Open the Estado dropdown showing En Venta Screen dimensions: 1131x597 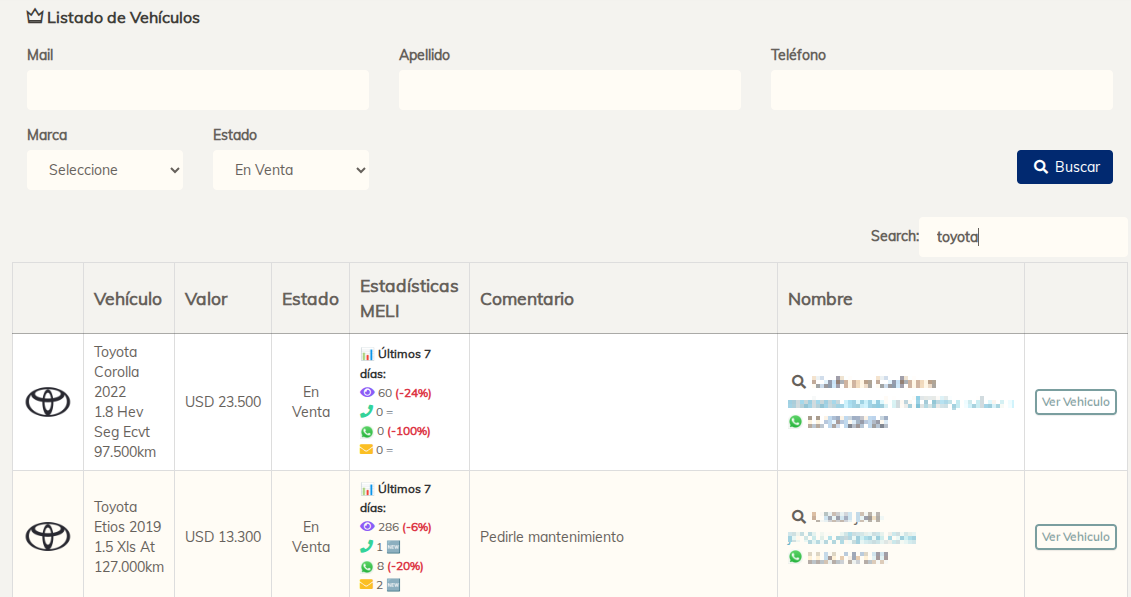[291, 170]
